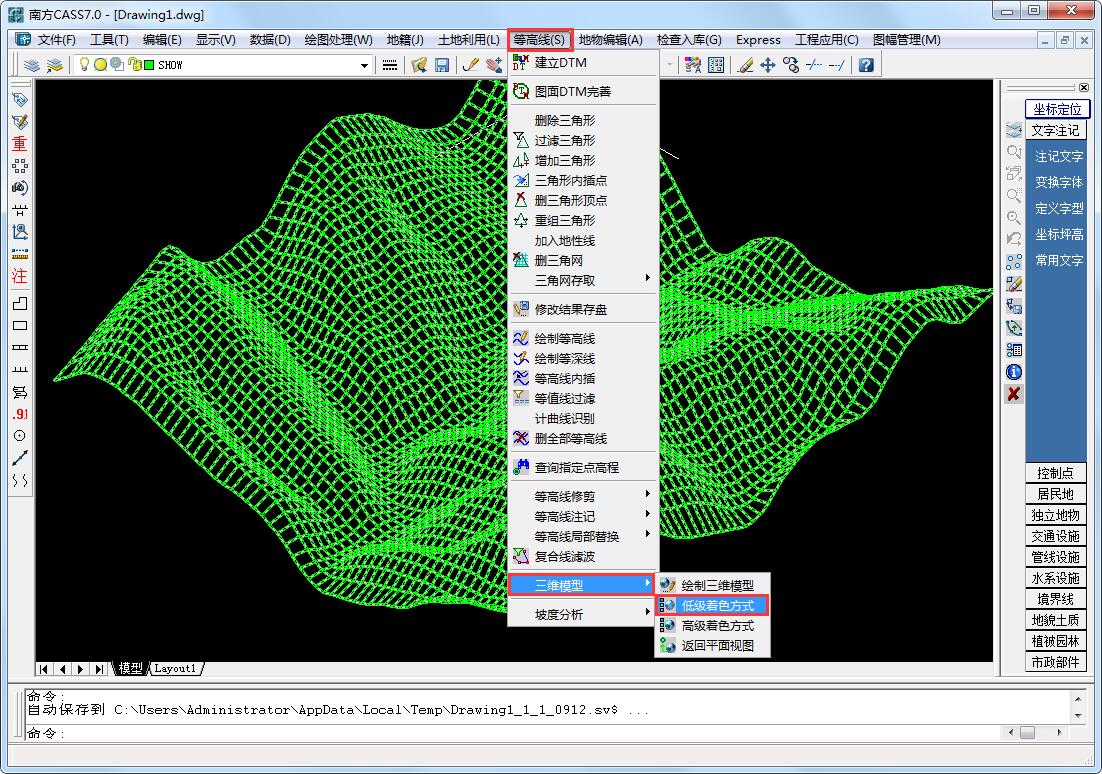Open the SHOW layer dropdown list
This screenshot has width=1102, height=774.
364,64
